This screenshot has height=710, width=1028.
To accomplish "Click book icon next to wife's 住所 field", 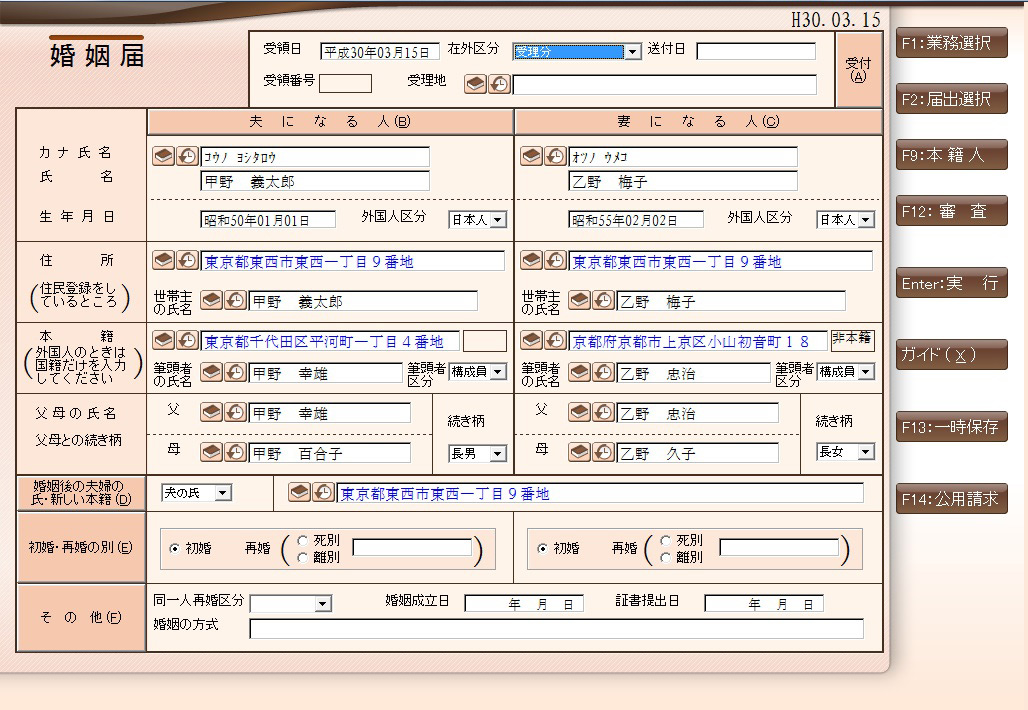I will pyautogui.click(x=531, y=260).
